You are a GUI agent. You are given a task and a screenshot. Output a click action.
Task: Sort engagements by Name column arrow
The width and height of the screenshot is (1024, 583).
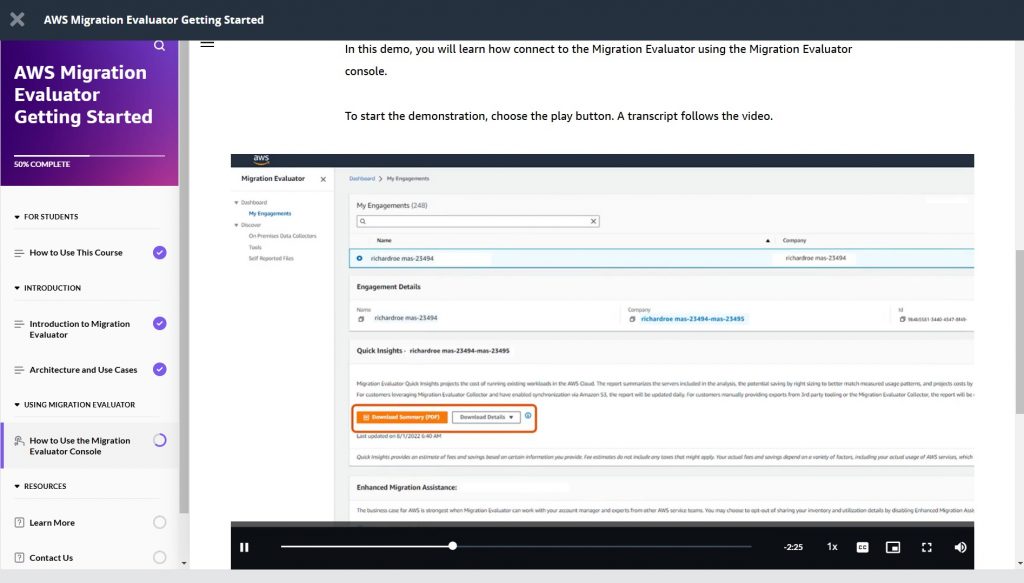(x=767, y=241)
